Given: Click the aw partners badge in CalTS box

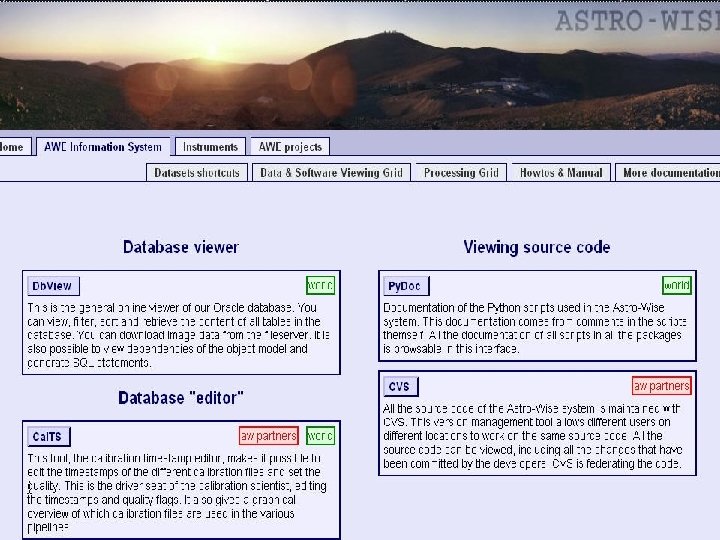Looking at the screenshot, I should pyautogui.click(x=269, y=435).
